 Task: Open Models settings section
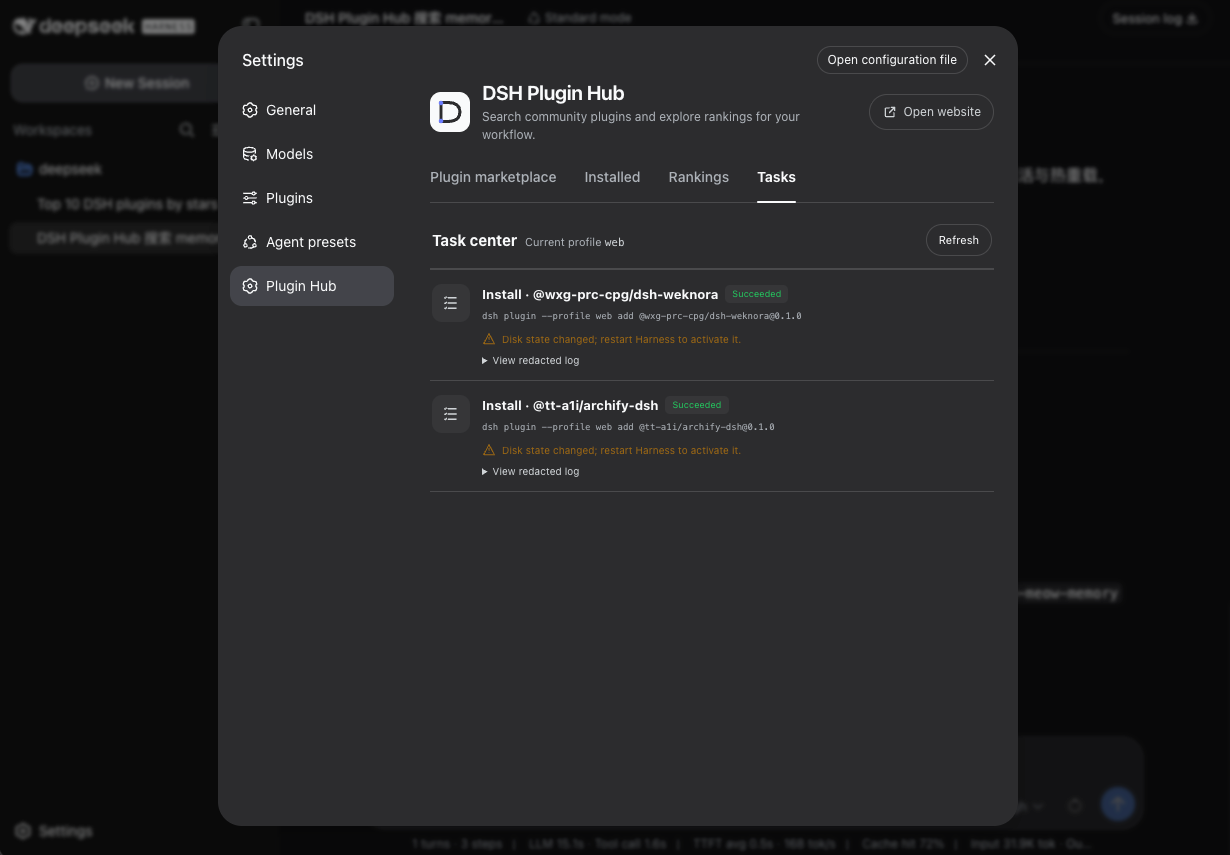(x=311, y=154)
